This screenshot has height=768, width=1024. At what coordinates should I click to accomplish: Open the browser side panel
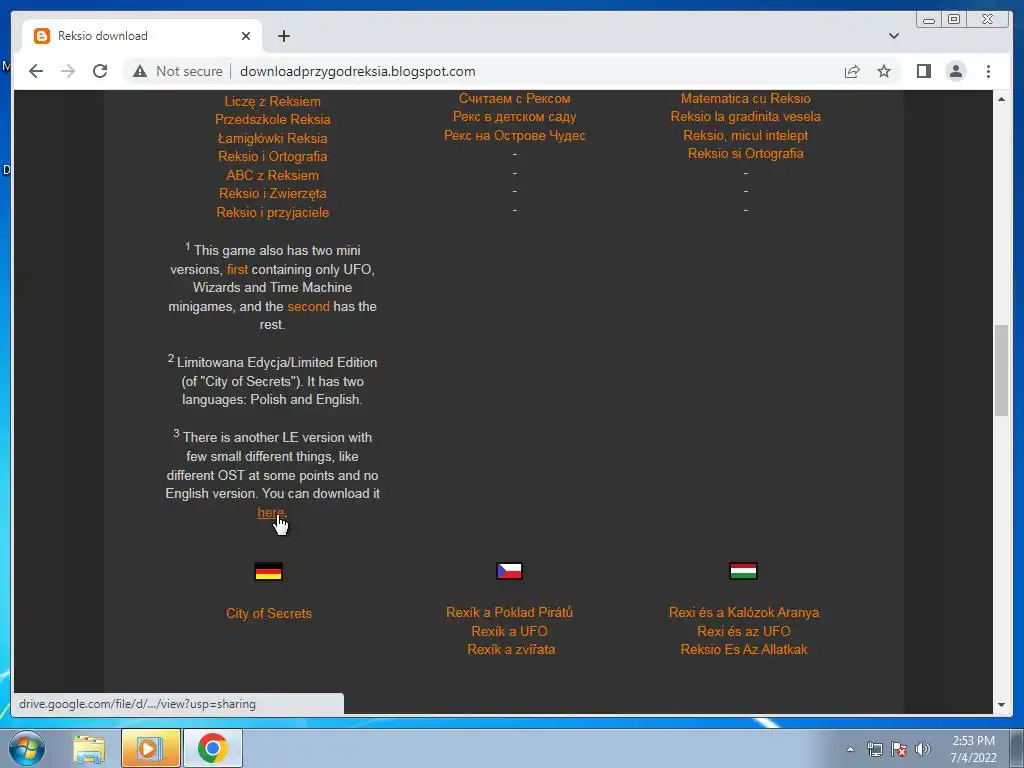click(x=923, y=71)
